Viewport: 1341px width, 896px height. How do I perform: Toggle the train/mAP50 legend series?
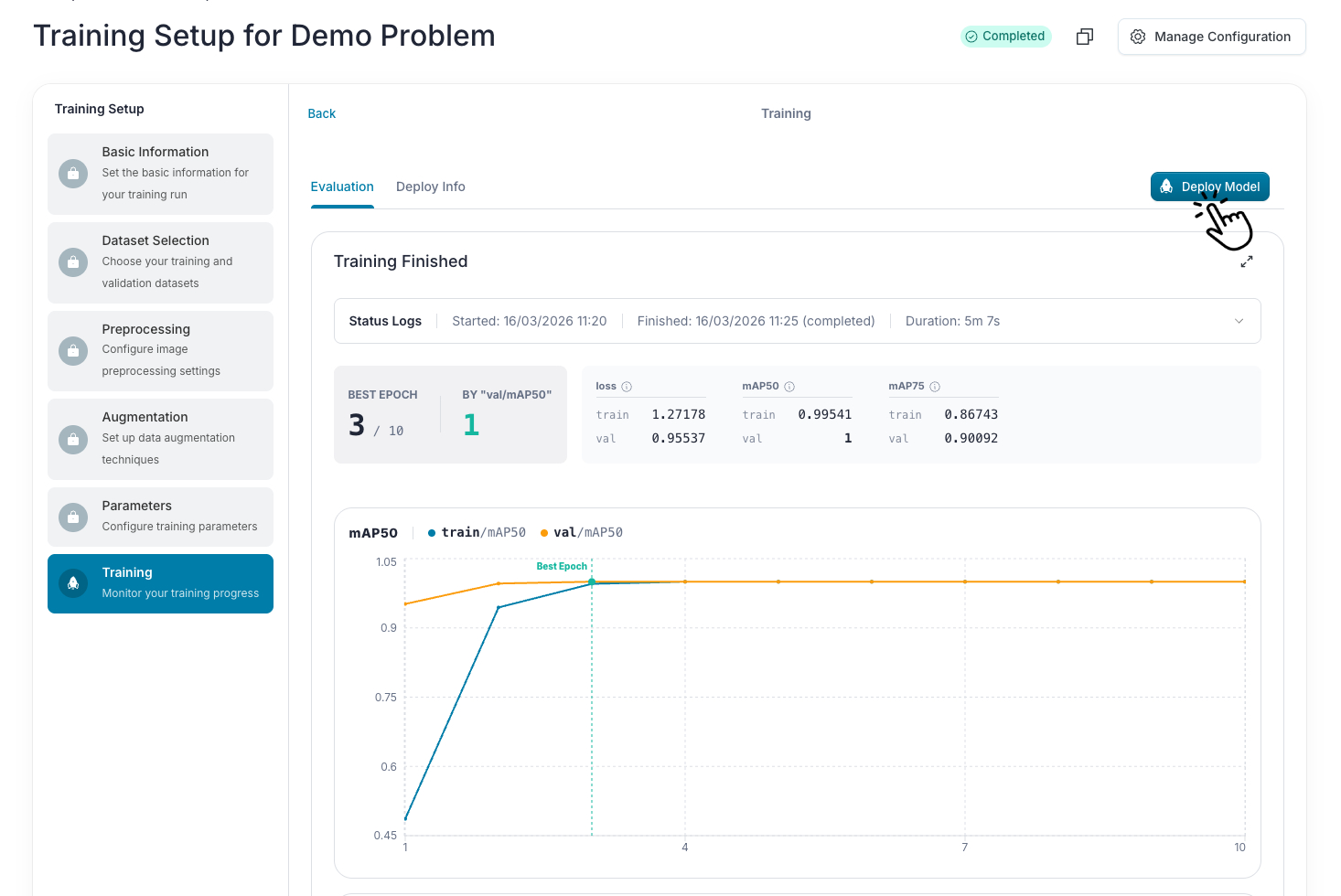(x=477, y=532)
